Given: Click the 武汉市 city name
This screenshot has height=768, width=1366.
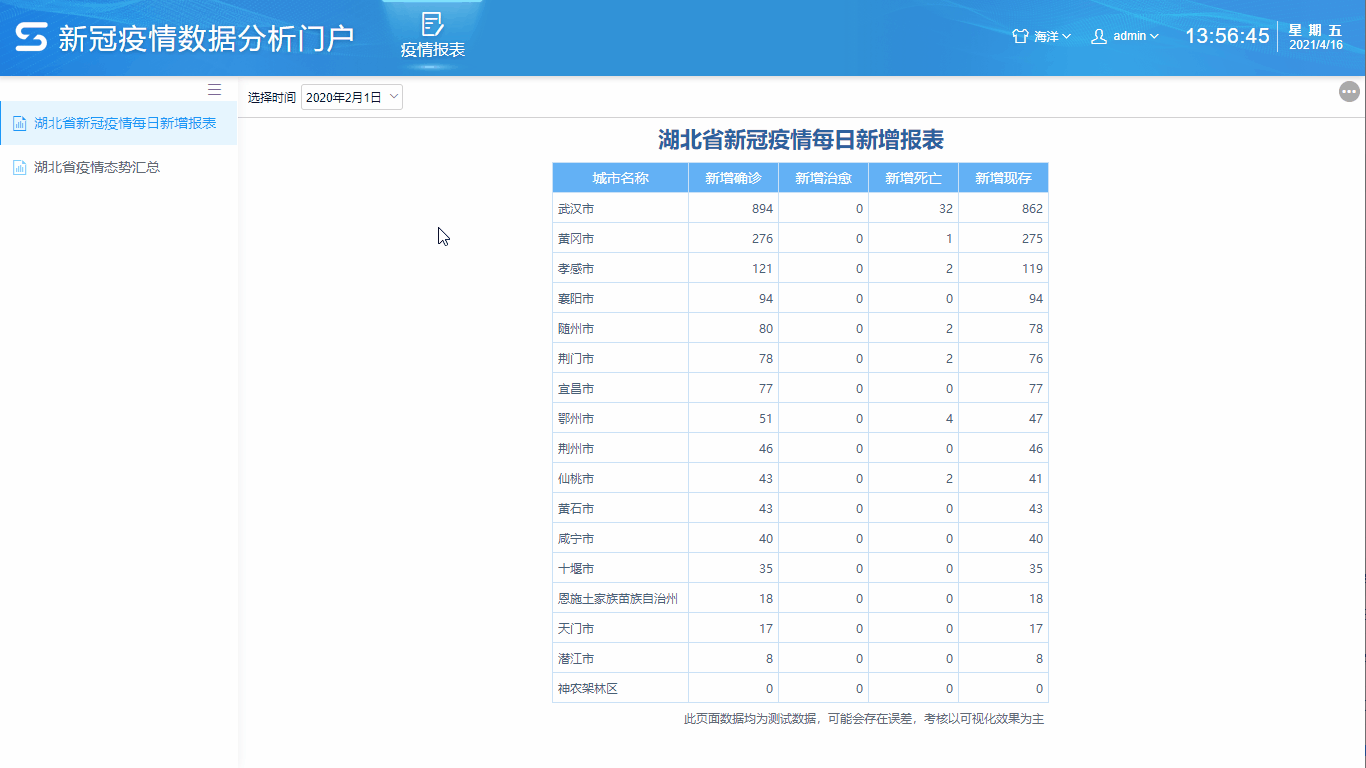Looking at the screenshot, I should pyautogui.click(x=575, y=207).
